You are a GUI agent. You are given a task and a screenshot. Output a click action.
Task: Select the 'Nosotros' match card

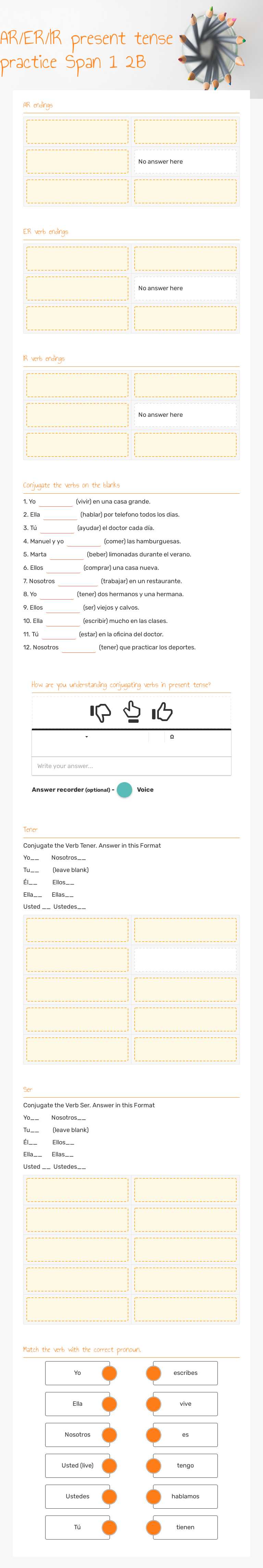click(x=77, y=1435)
